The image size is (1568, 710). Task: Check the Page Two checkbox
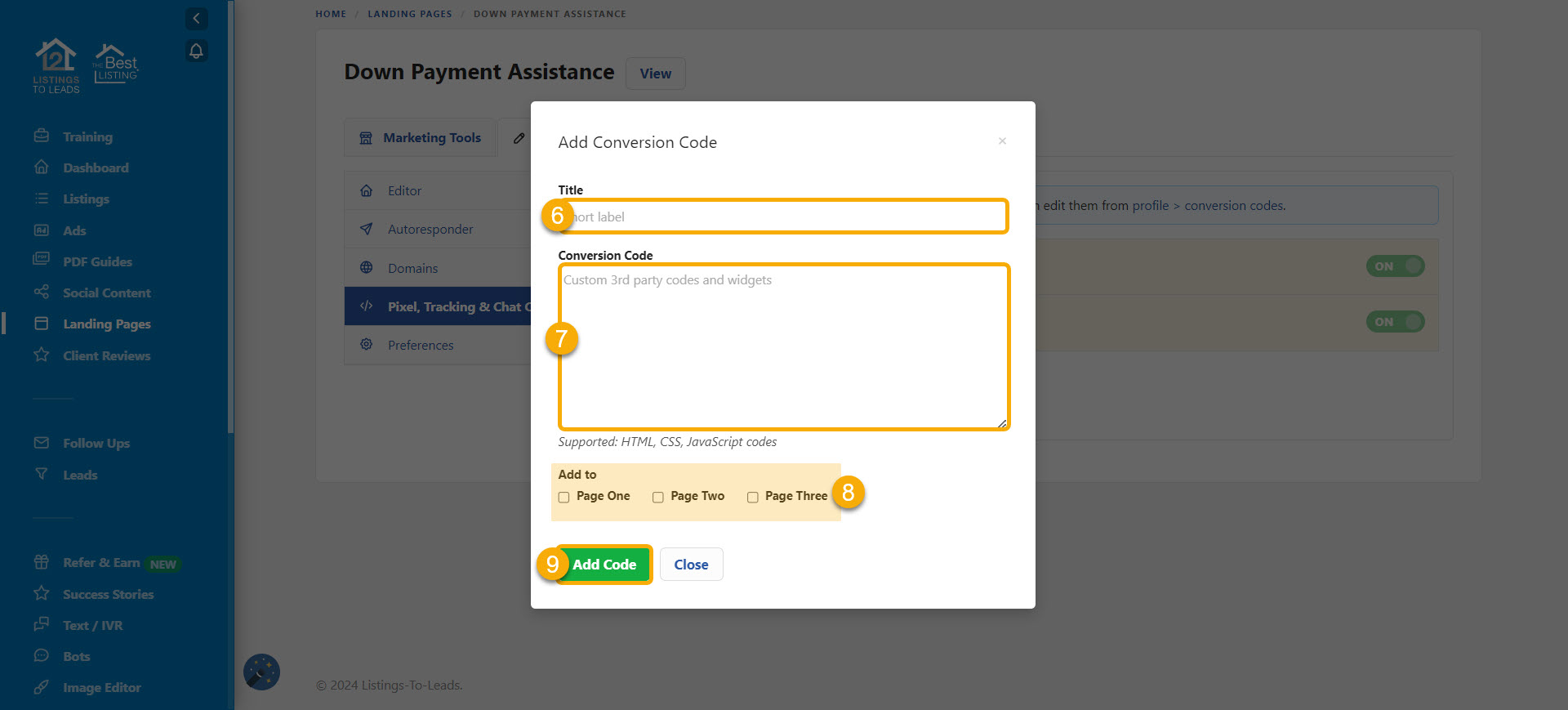pos(658,497)
